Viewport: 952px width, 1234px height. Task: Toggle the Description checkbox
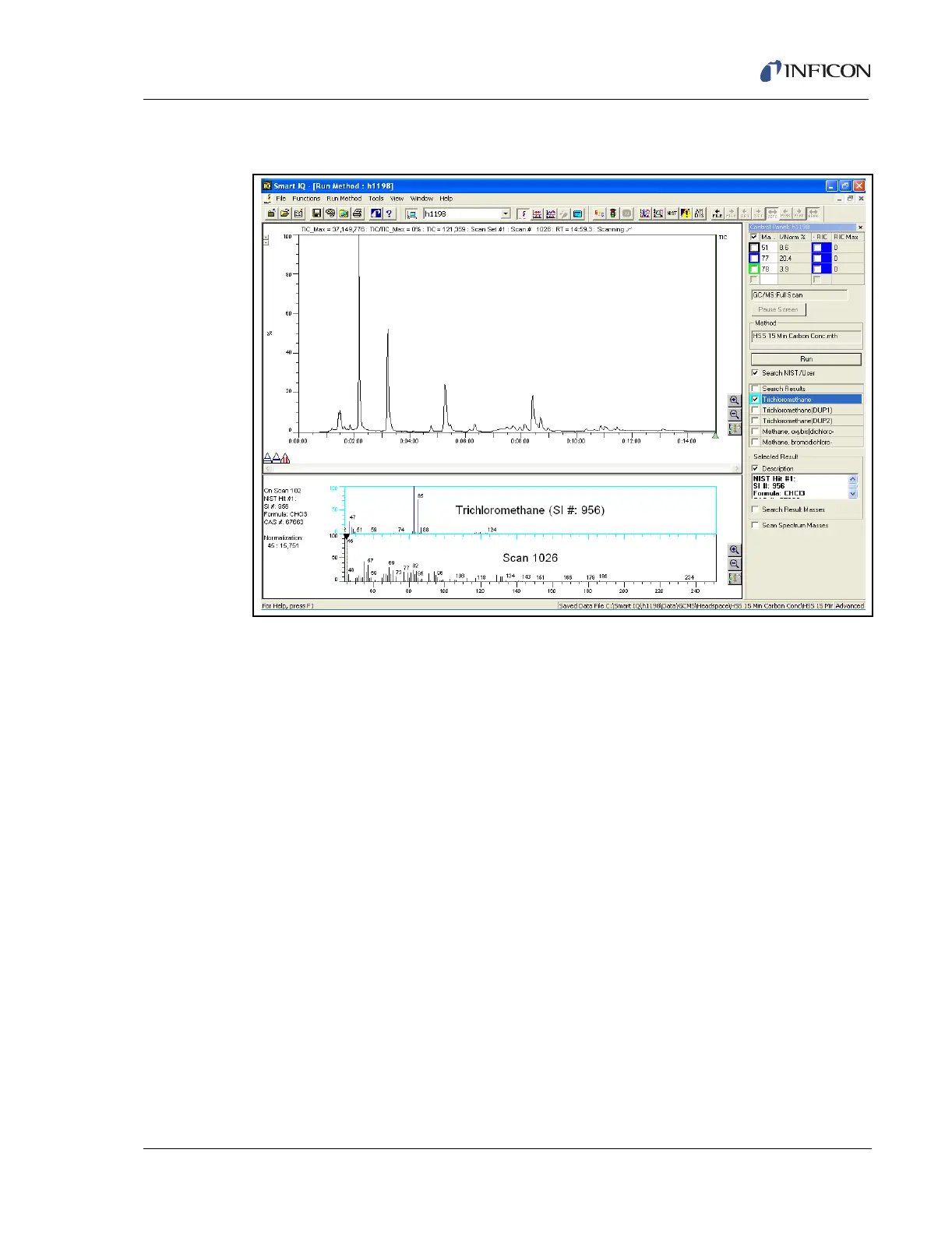click(x=755, y=469)
